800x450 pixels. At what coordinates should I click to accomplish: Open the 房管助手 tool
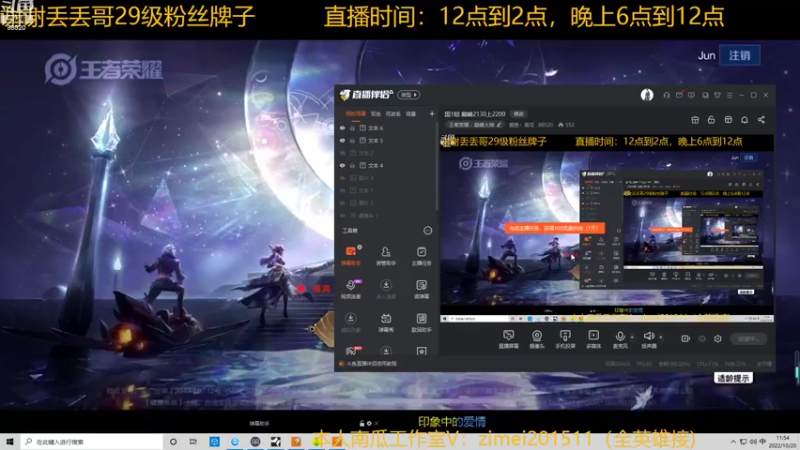pos(386,256)
